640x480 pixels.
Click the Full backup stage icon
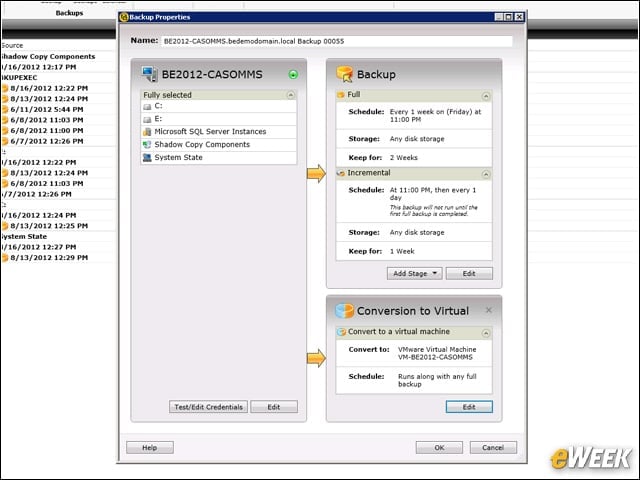point(341,95)
